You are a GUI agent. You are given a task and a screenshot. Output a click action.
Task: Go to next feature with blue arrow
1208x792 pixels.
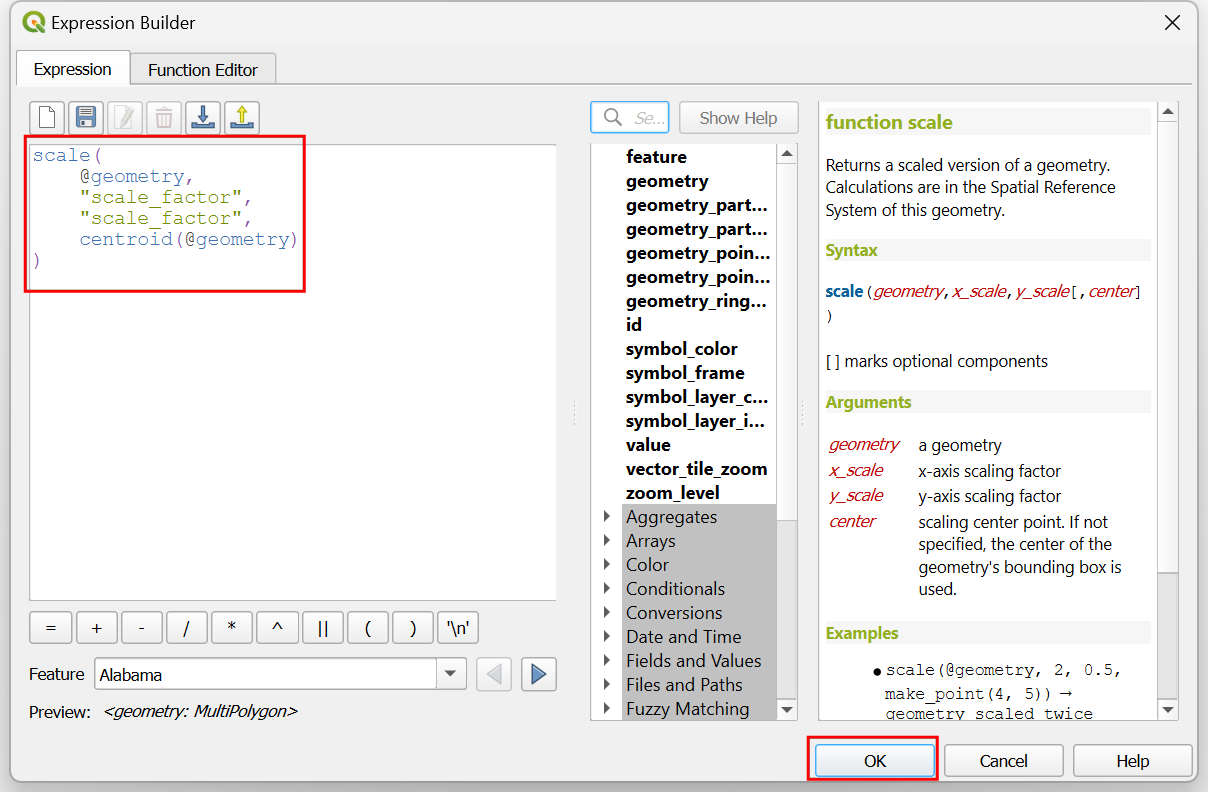538,675
